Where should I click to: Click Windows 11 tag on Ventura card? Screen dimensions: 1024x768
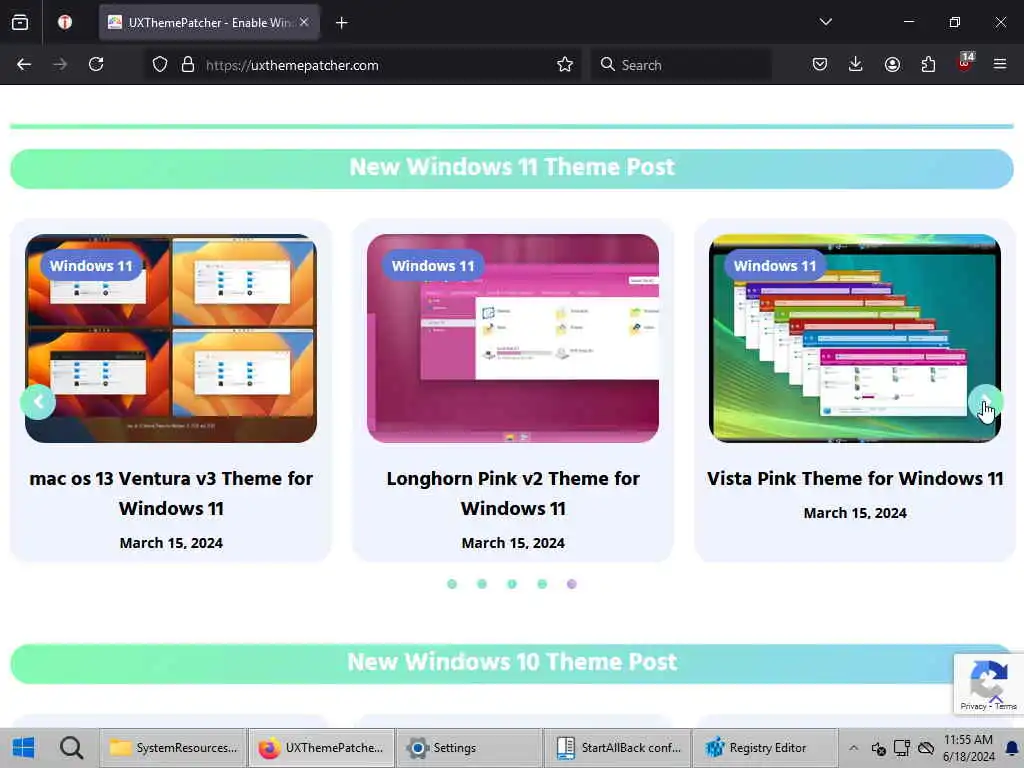[91, 266]
